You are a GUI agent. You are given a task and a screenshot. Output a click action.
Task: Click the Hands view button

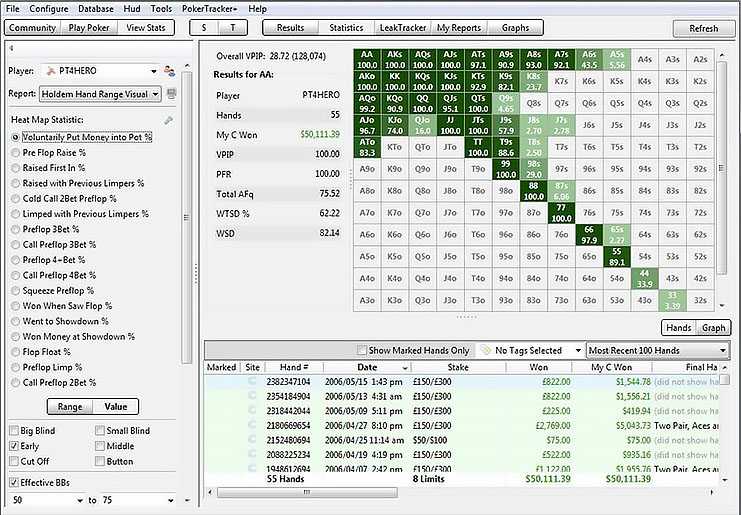point(679,327)
